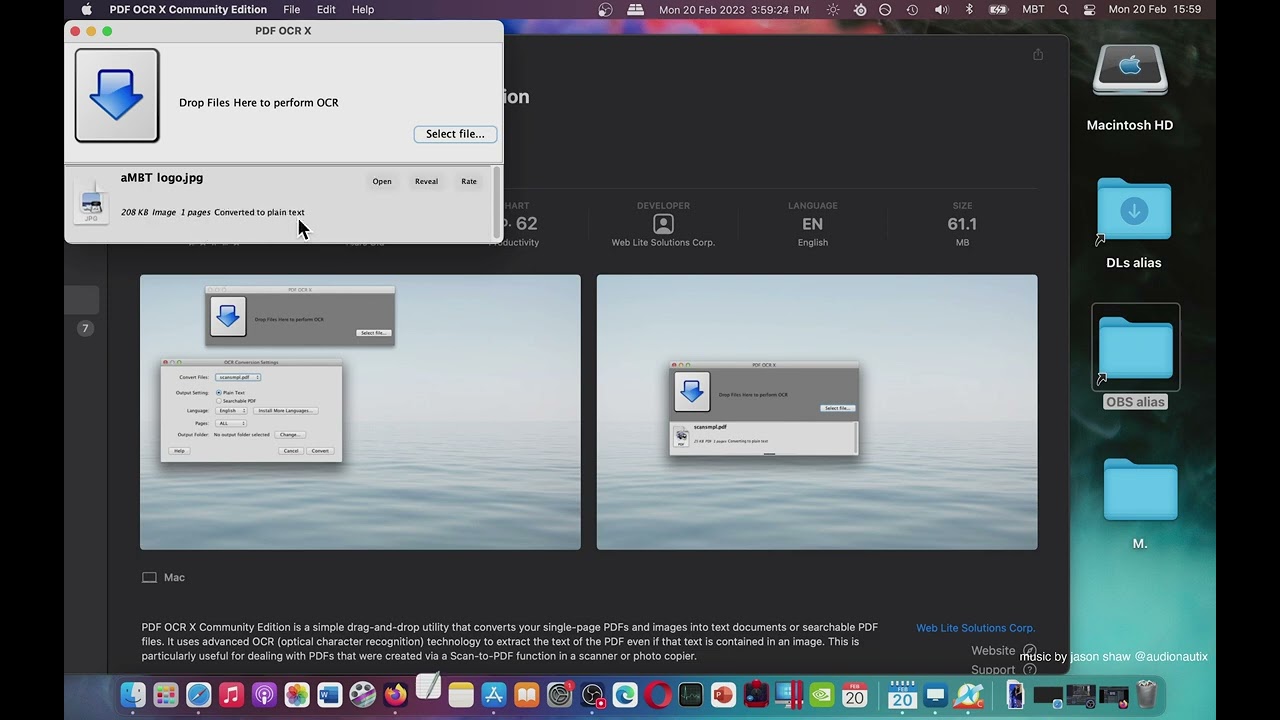Click 'Drop Files Here to perform OCR' text
The height and width of the screenshot is (720, 1280).
[x=259, y=103]
